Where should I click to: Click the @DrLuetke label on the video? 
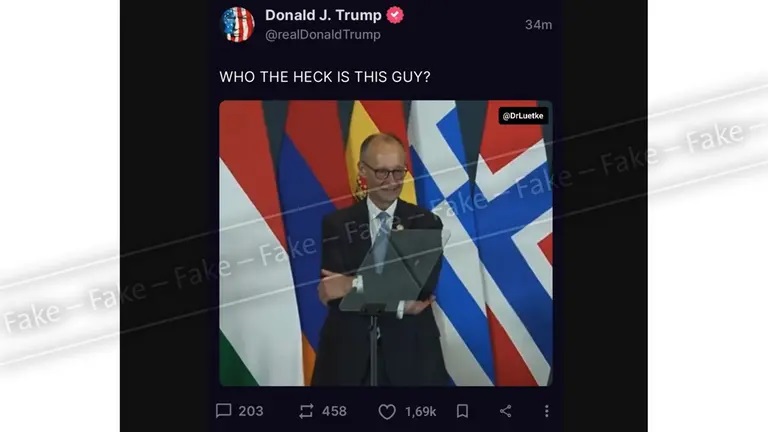(523, 116)
